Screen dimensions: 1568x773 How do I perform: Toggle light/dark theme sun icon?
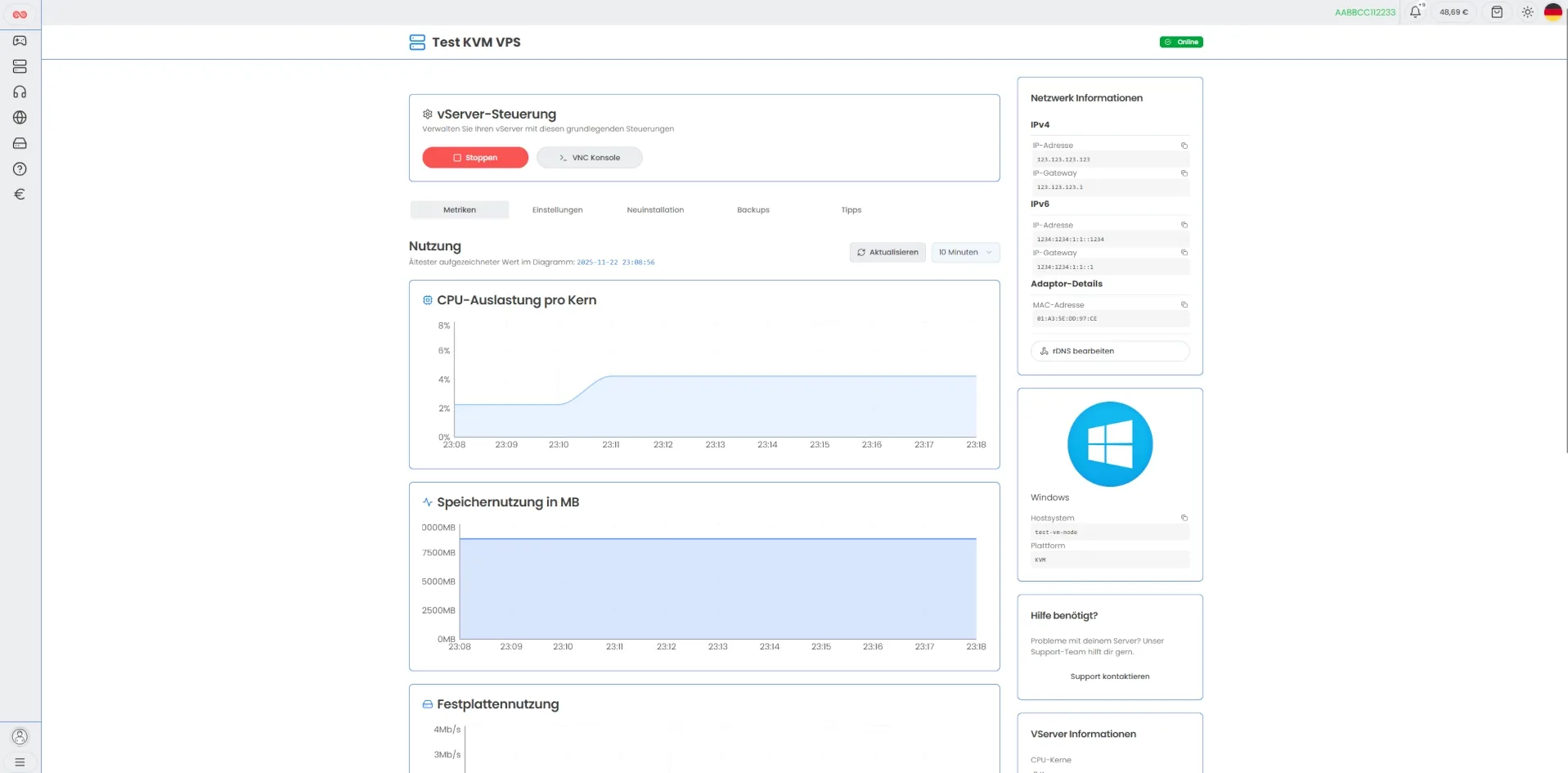point(1527,12)
